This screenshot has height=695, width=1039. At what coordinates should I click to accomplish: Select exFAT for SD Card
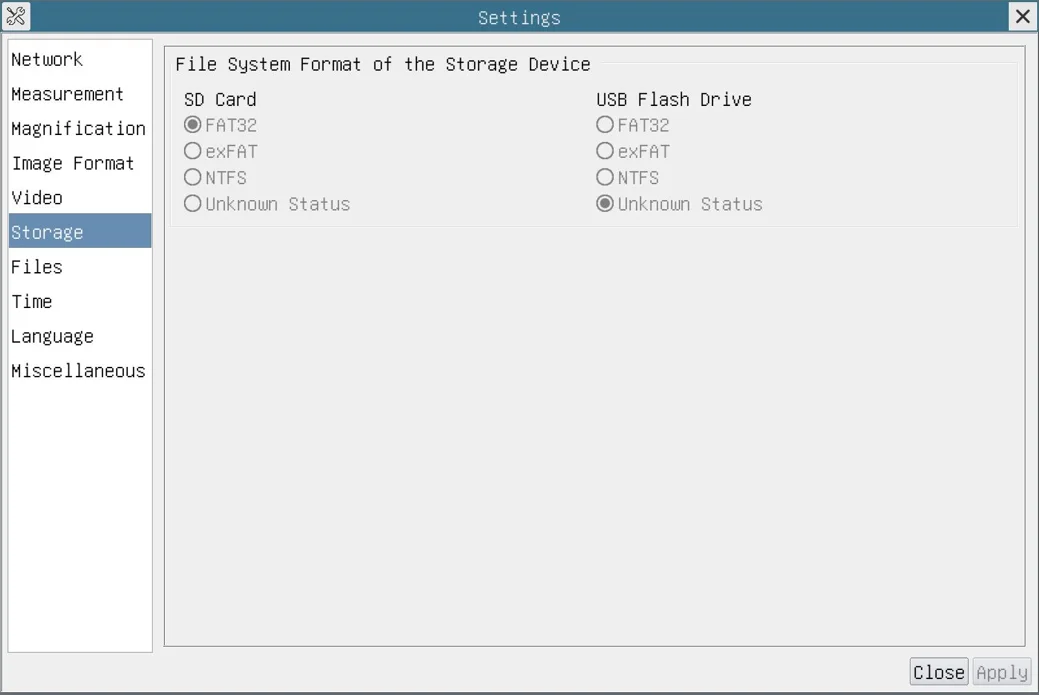(x=193, y=151)
